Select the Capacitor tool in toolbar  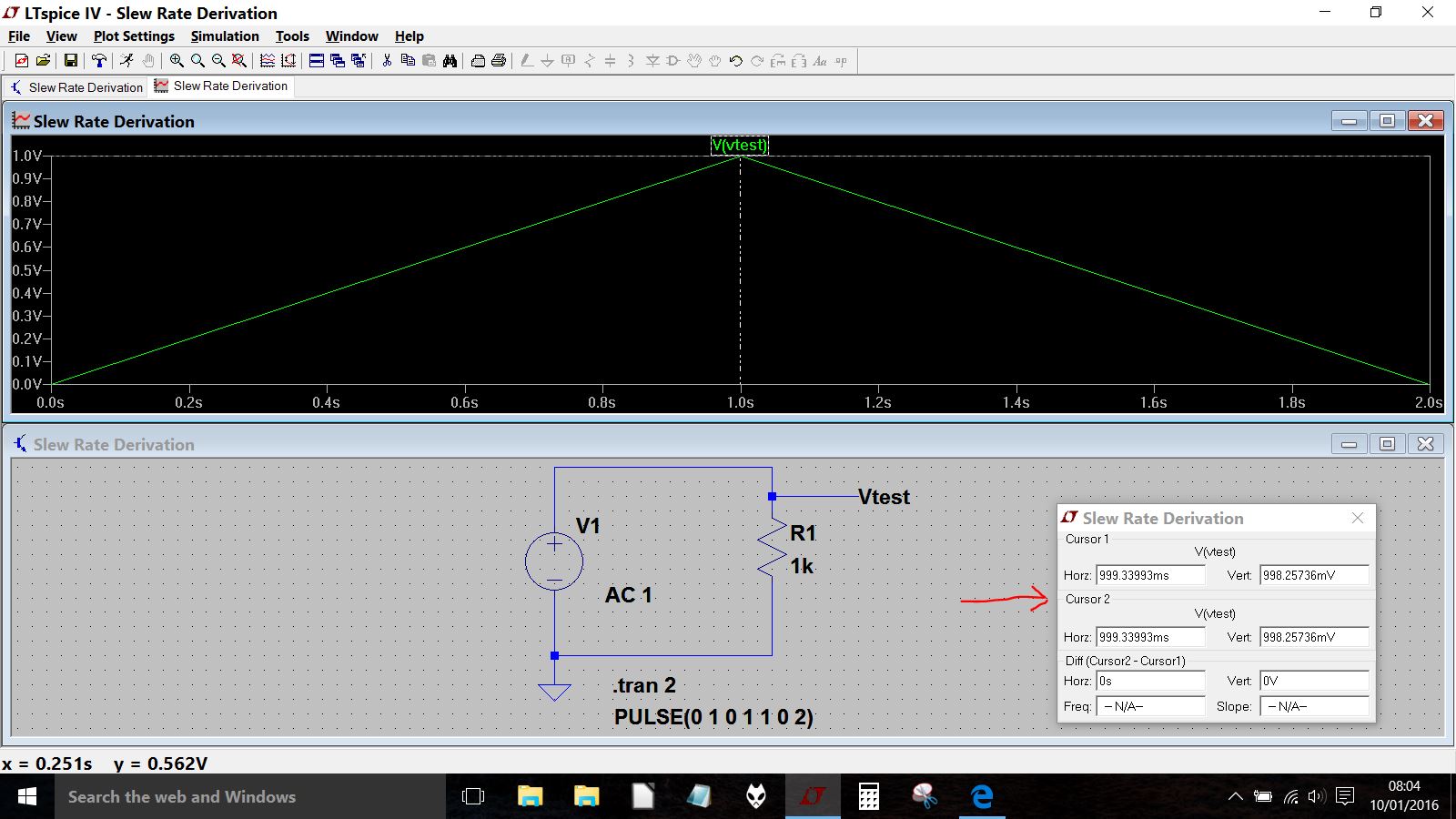click(x=611, y=61)
